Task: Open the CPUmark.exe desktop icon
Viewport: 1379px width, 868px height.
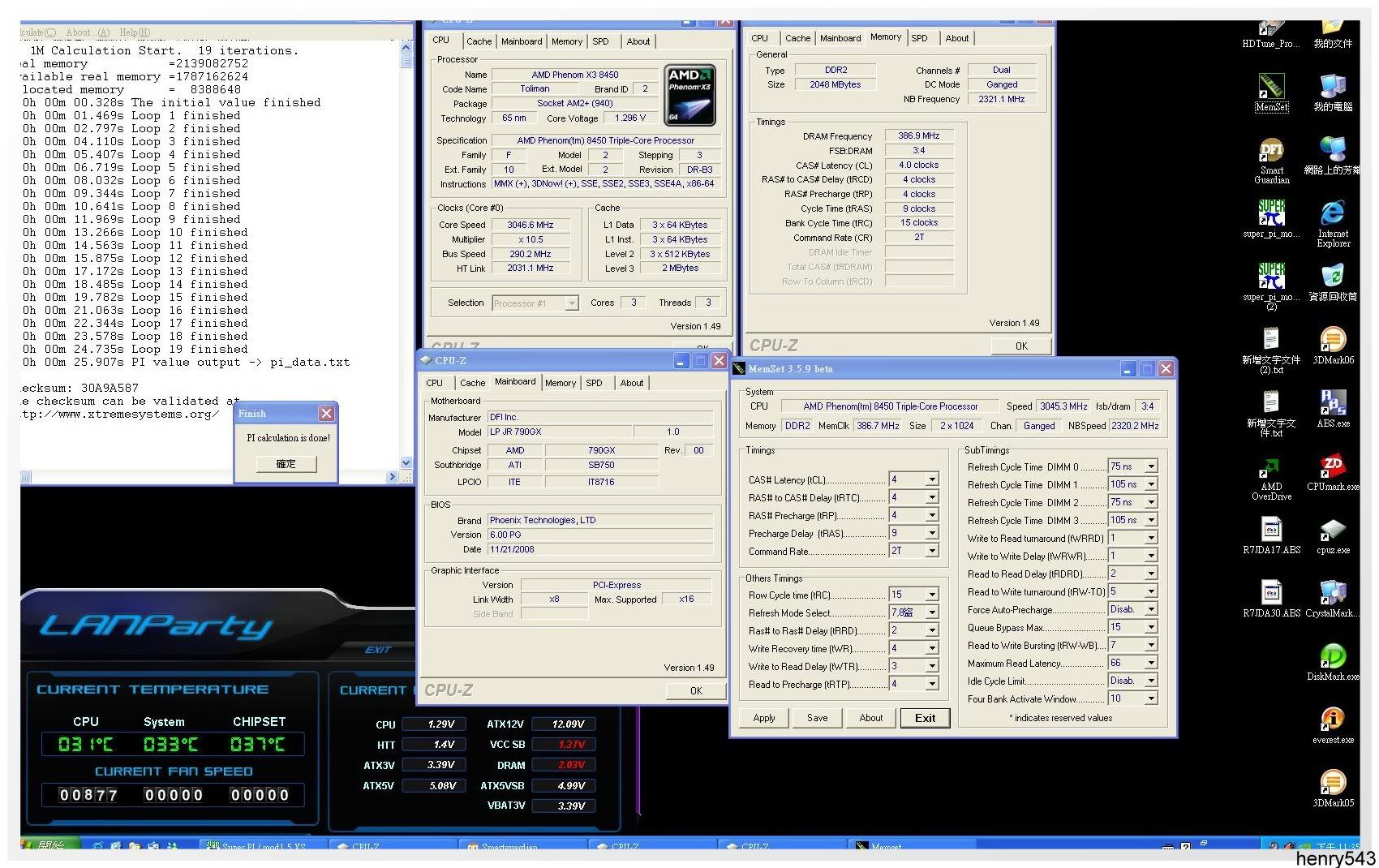Action: 1333,472
